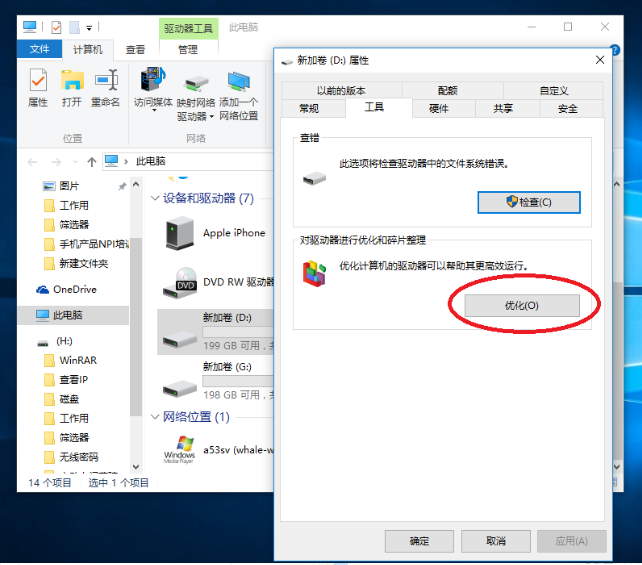Click the DVD RW drive icon
642x565 pixels.
click(180, 282)
